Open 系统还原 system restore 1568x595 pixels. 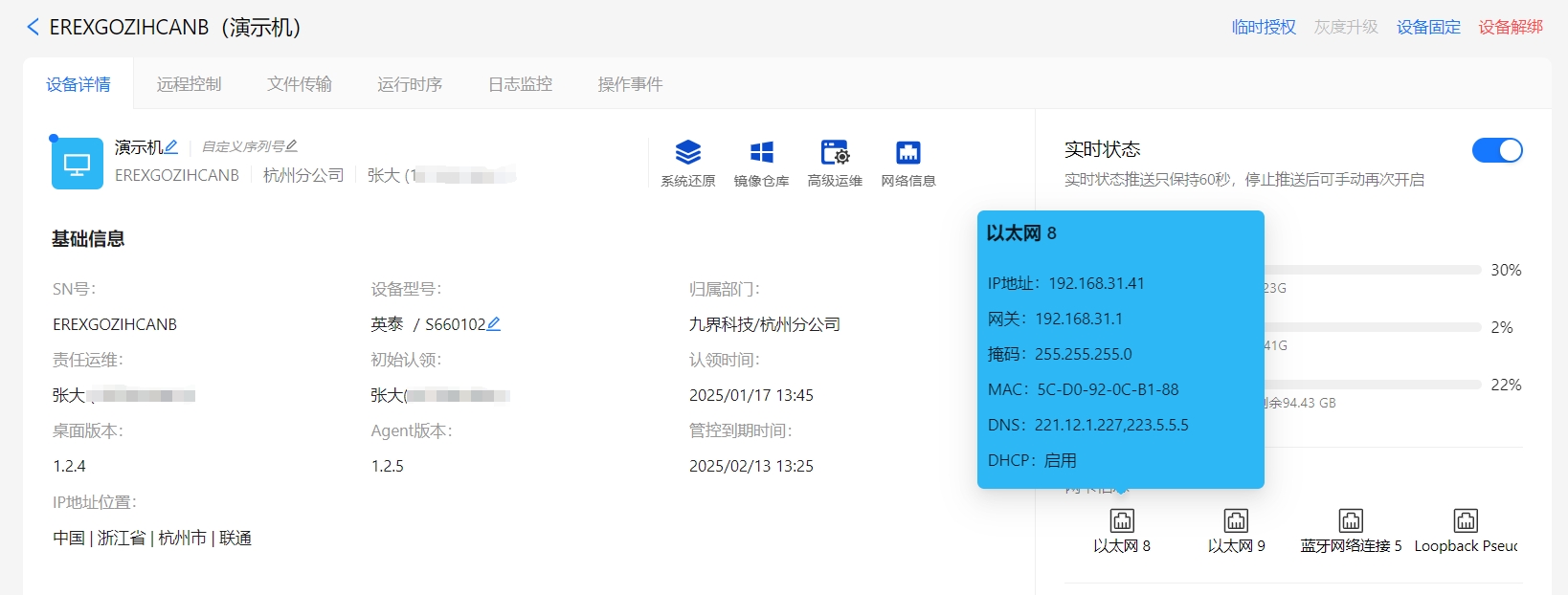click(x=688, y=163)
